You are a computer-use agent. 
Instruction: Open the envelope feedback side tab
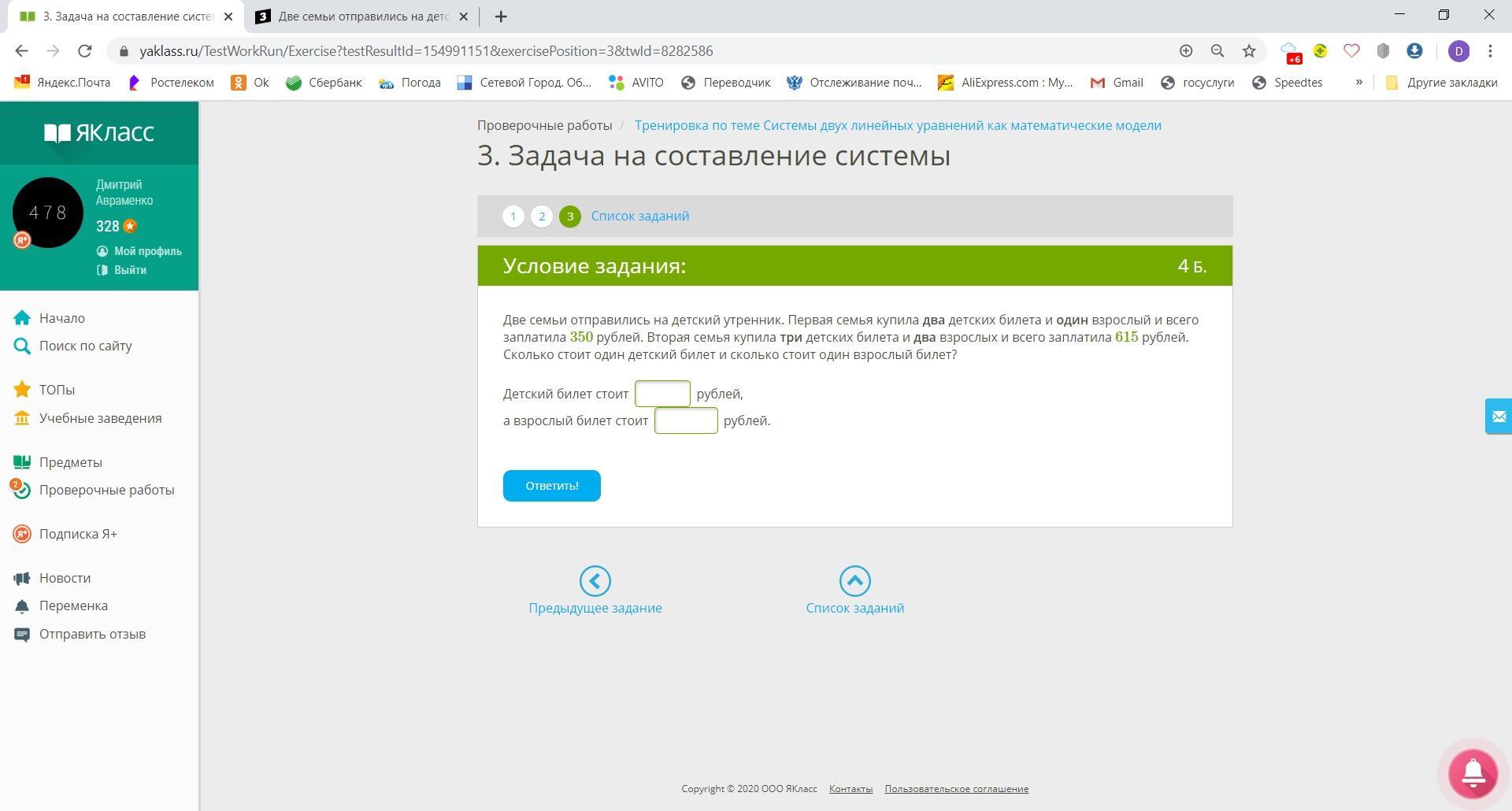pos(1499,417)
